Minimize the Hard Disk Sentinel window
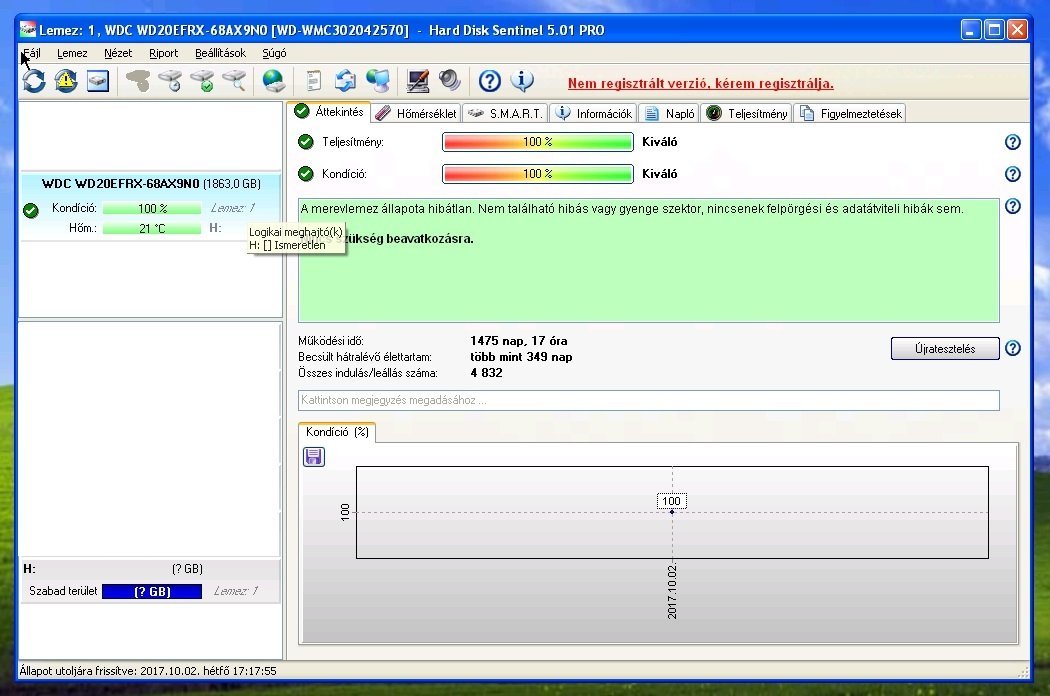Screen dimensions: 1050x696 pos(971,29)
